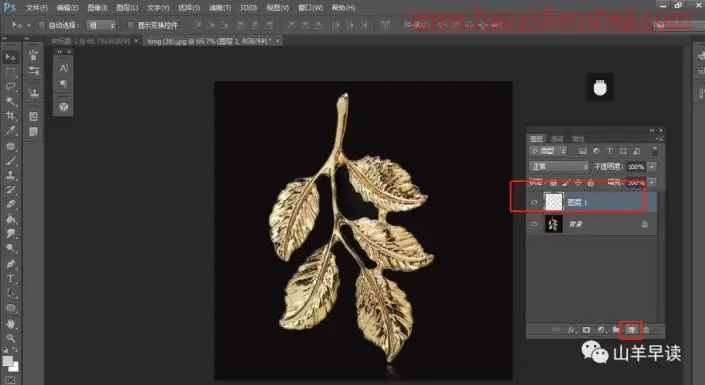Hide 图层 1 using its eye icon

[x=534, y=202]
